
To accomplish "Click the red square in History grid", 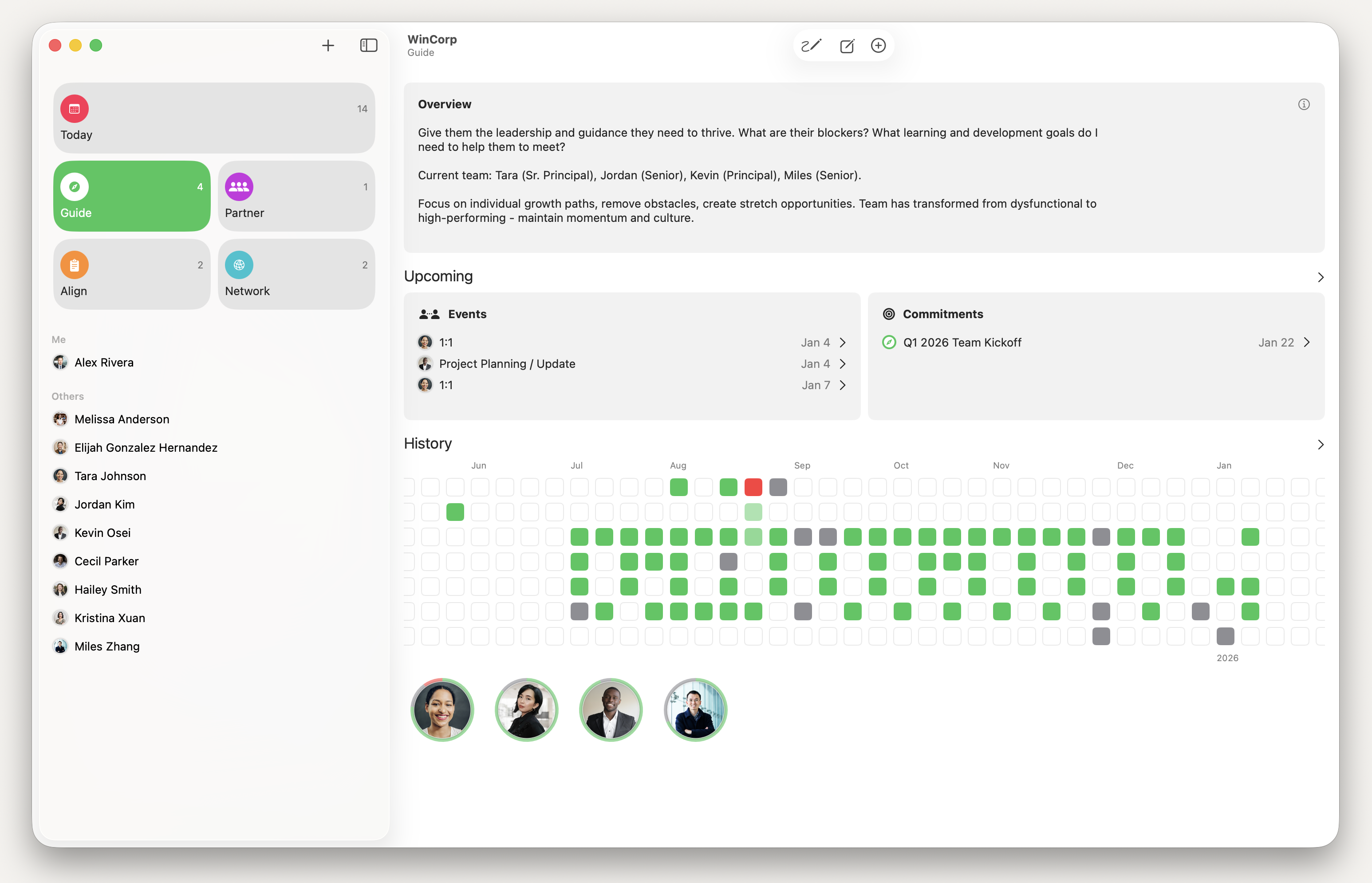I will [753, 487].
